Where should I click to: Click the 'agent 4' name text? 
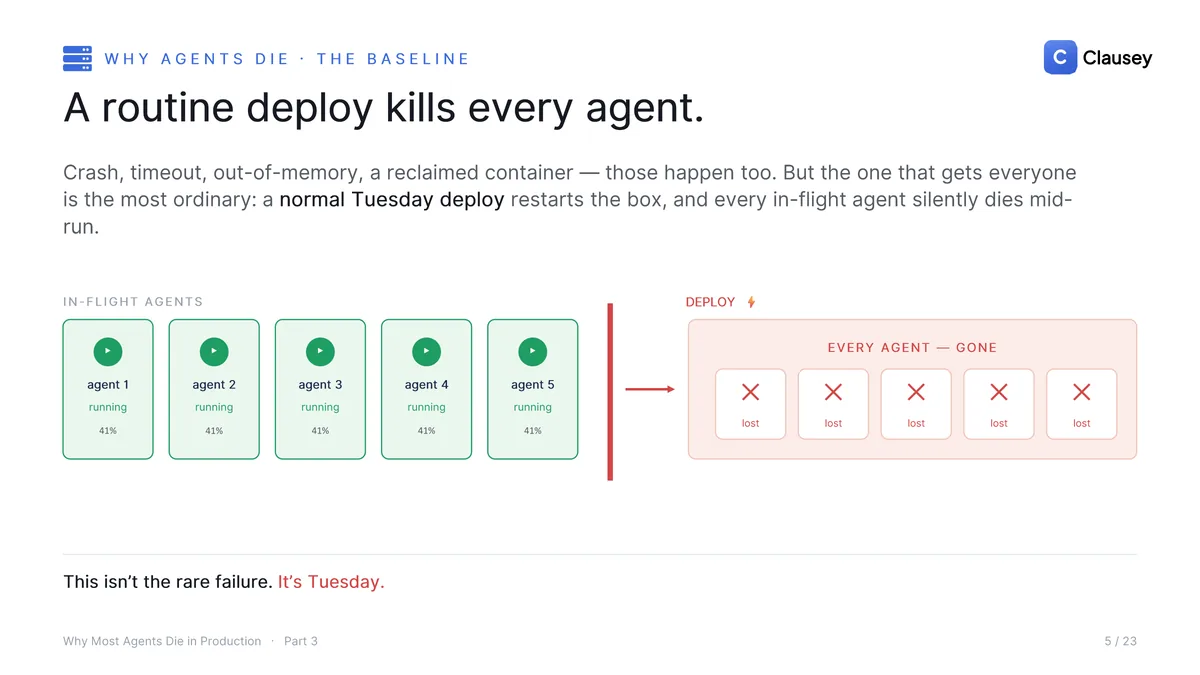coord(426,385)
